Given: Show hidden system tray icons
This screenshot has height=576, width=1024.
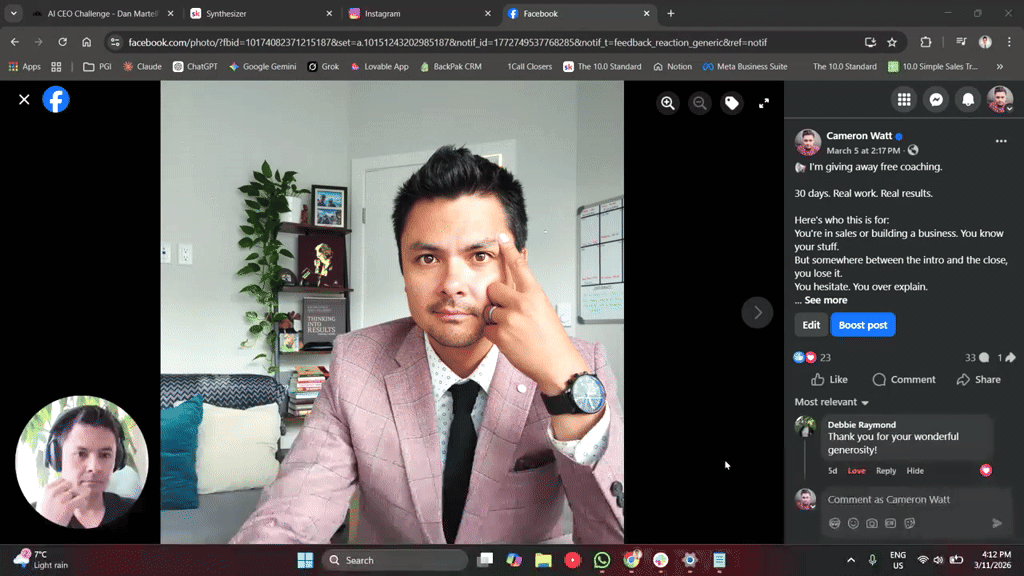Looking at the screenshot, I should pos(850,560).
